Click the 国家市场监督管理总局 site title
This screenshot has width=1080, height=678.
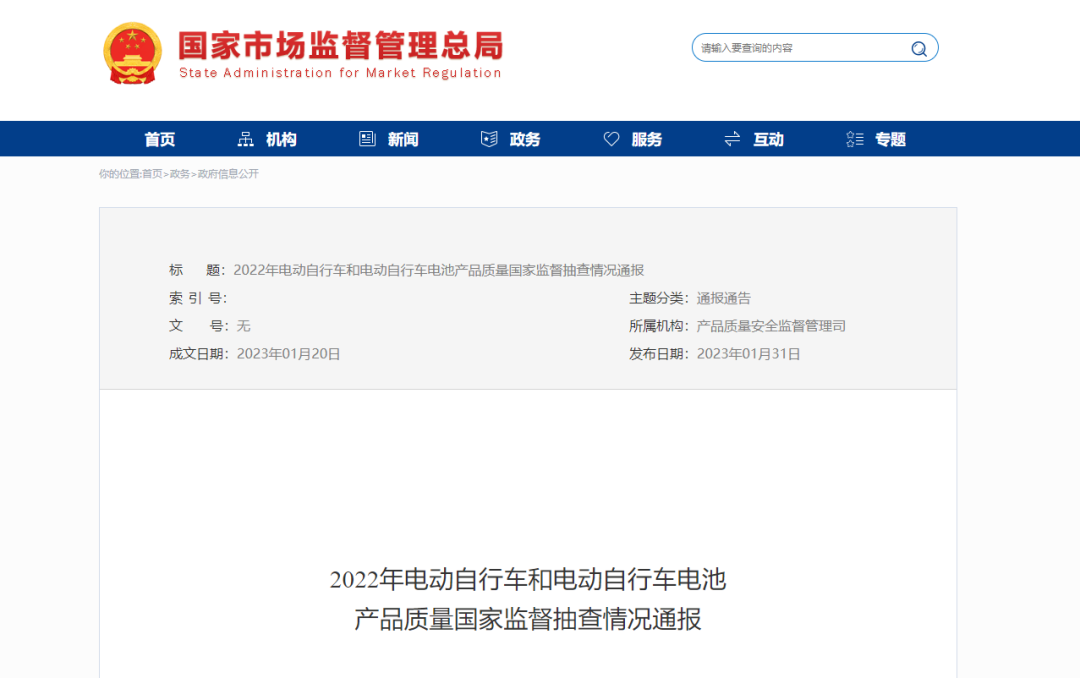point(340,45)
